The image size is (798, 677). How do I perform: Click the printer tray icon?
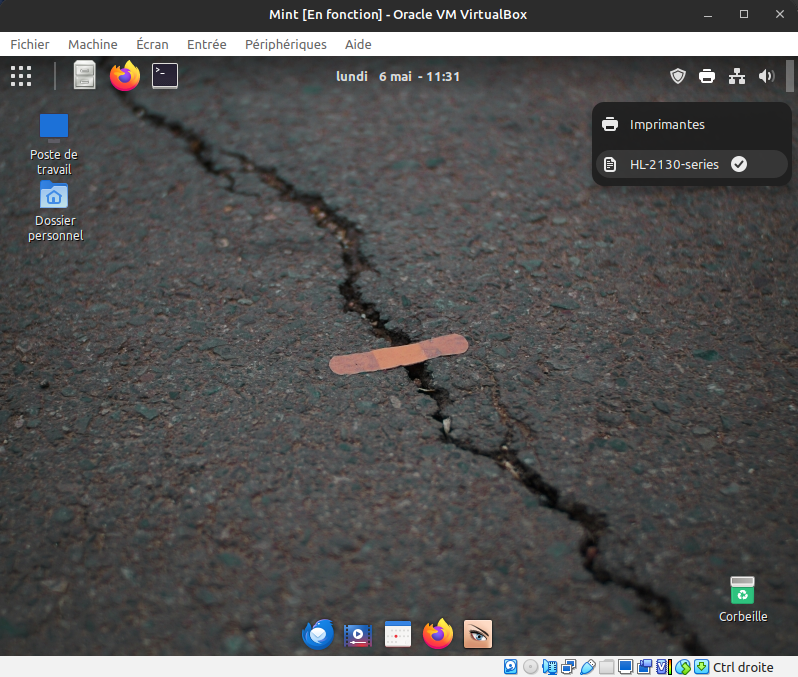point(707,76)
